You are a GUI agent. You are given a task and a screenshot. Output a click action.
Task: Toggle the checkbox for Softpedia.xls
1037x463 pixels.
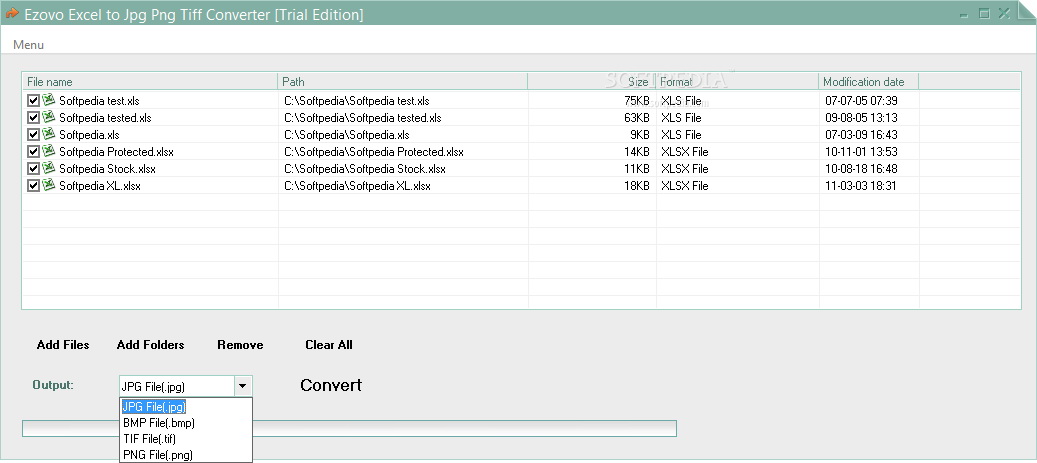(33, 135)
